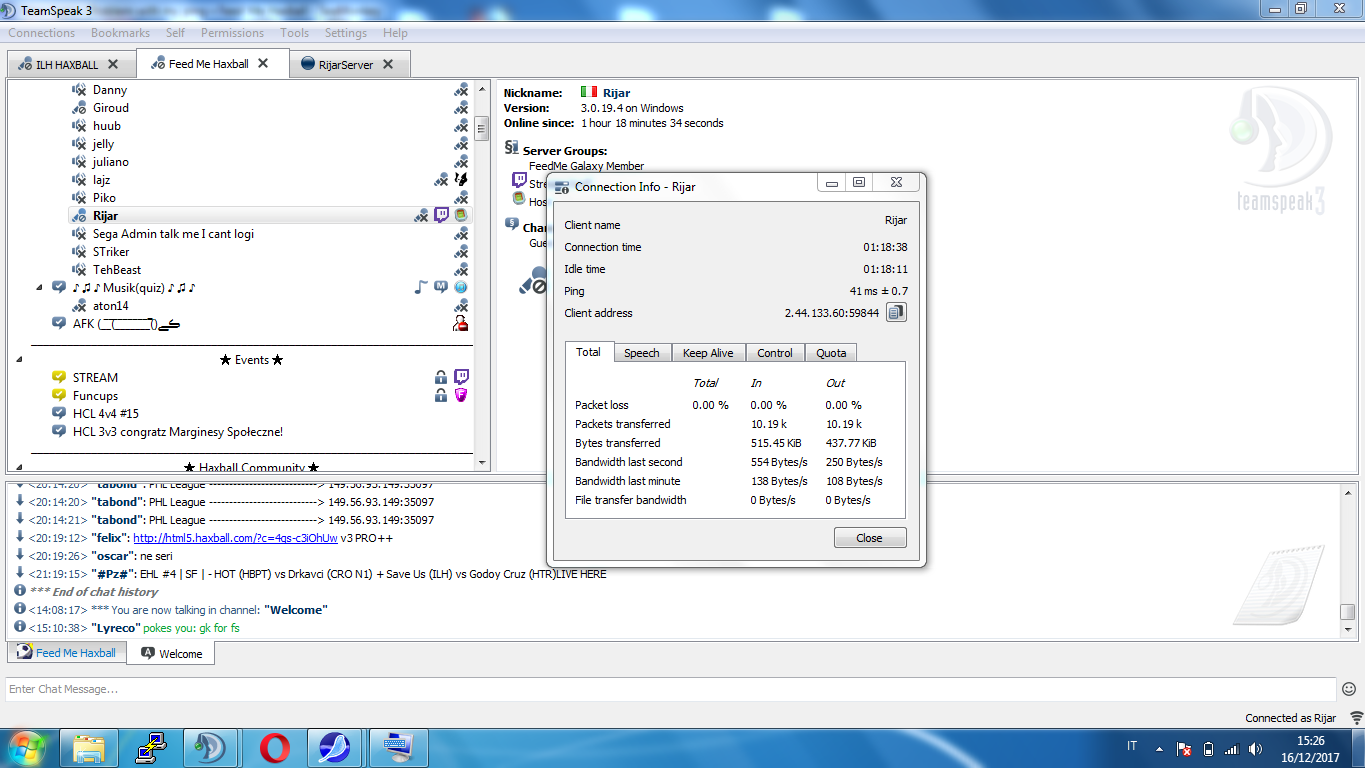1365x768 pixels.
Task: Close the Feed Me Haxball server tab
Action: pos(263,63)
